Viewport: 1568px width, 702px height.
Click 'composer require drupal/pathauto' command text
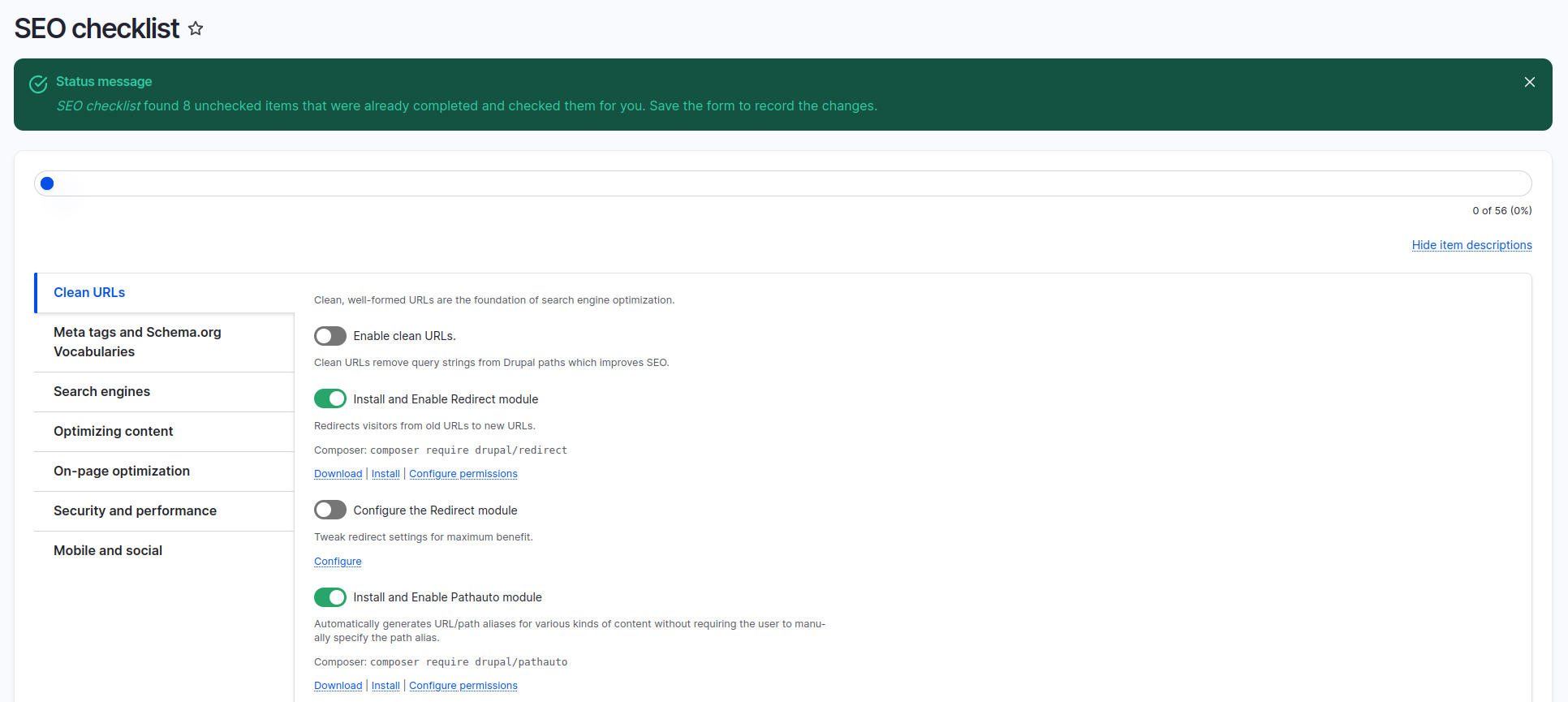(468, 662)
